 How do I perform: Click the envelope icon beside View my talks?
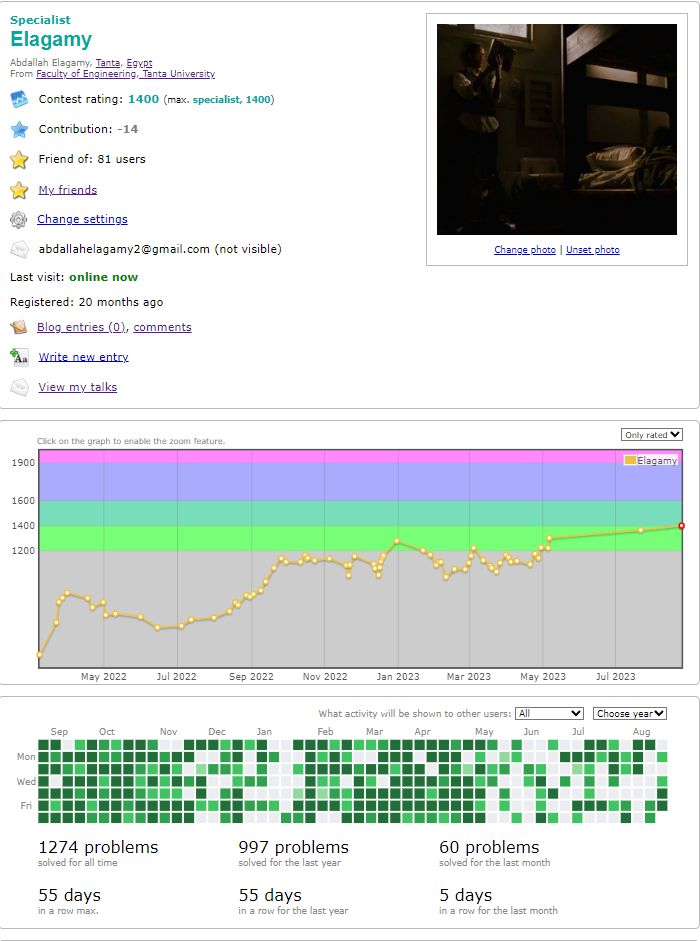pyautogui.click(x=19, y=387)
